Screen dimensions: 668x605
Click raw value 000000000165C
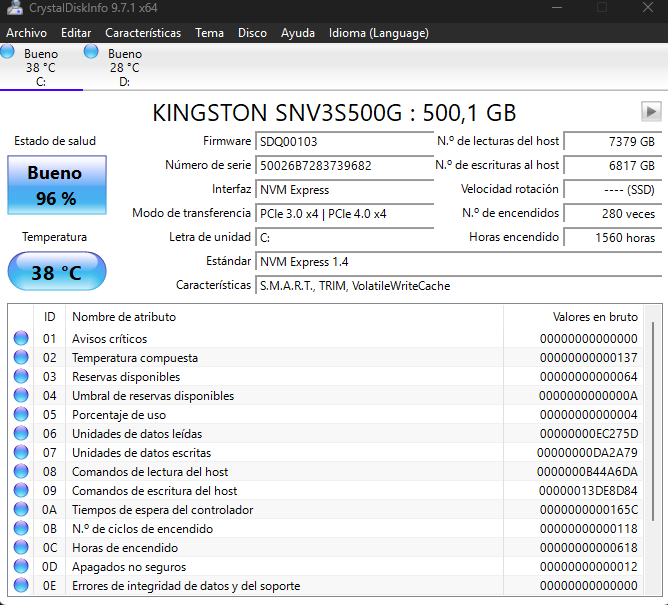pos(589,510)
